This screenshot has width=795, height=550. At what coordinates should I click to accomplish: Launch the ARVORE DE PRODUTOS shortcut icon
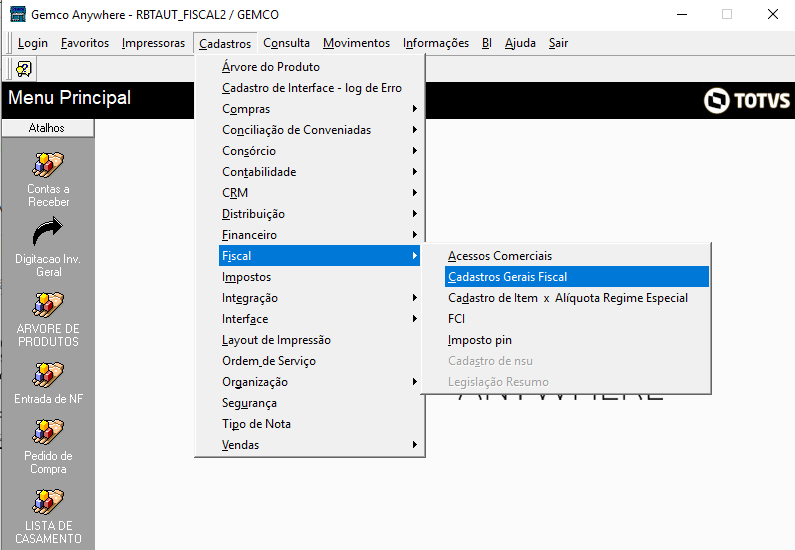click(x=48, y=304)
